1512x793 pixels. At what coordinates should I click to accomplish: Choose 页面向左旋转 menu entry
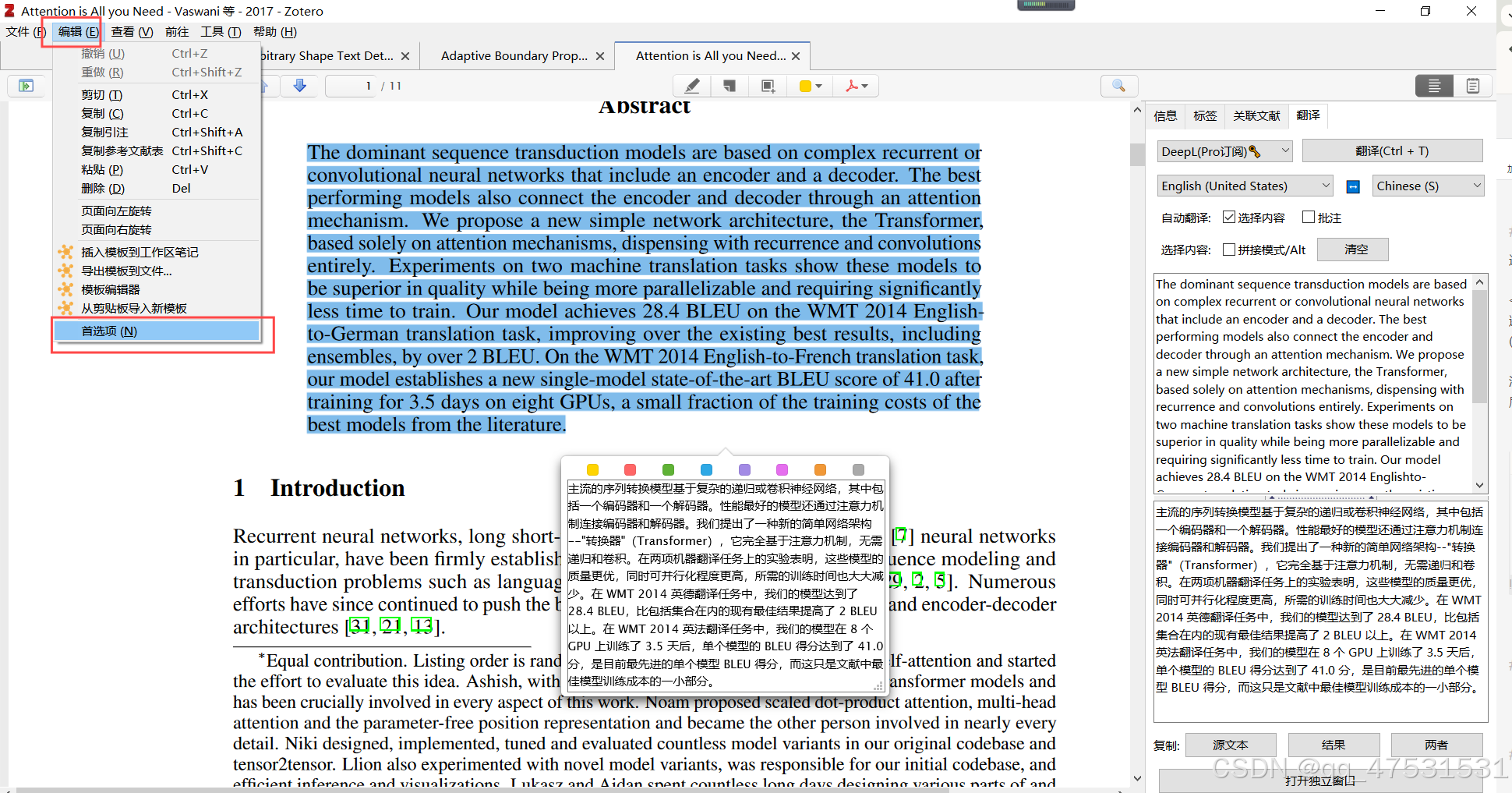point(157,211)
